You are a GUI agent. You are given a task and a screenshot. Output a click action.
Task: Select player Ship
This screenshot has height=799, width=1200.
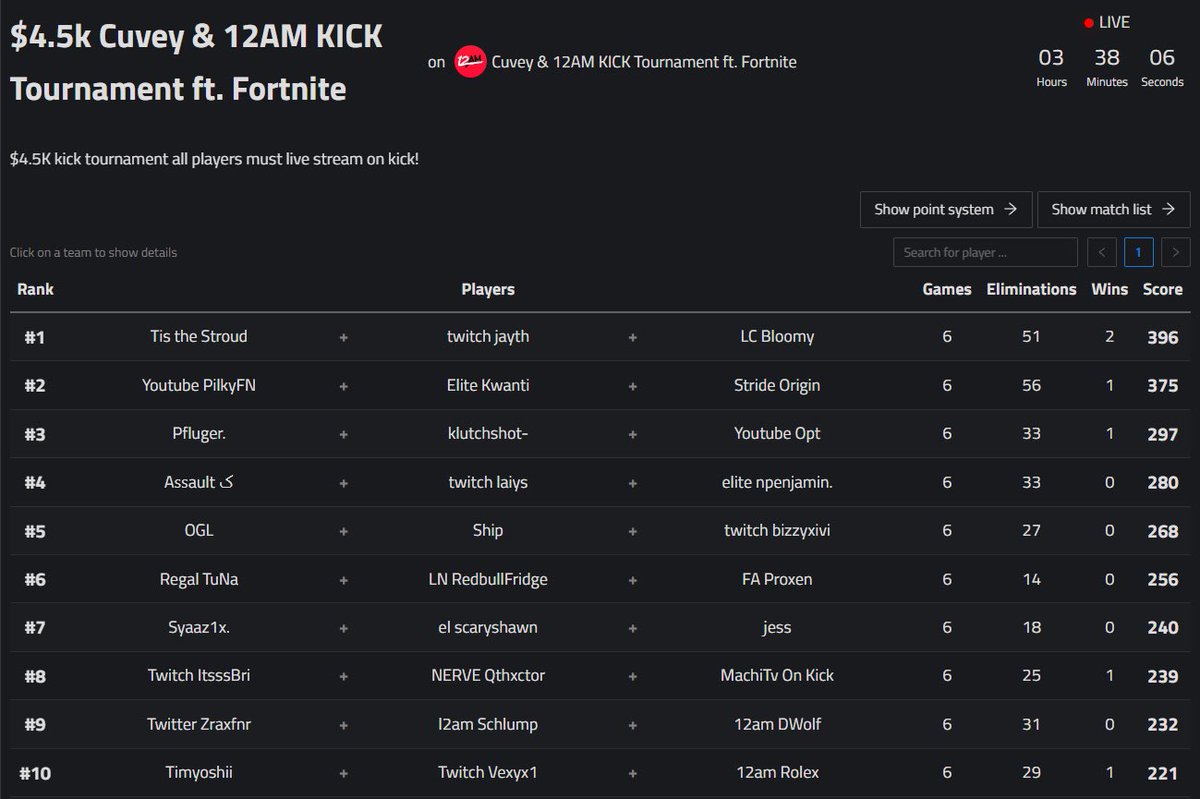coord(488,530)
